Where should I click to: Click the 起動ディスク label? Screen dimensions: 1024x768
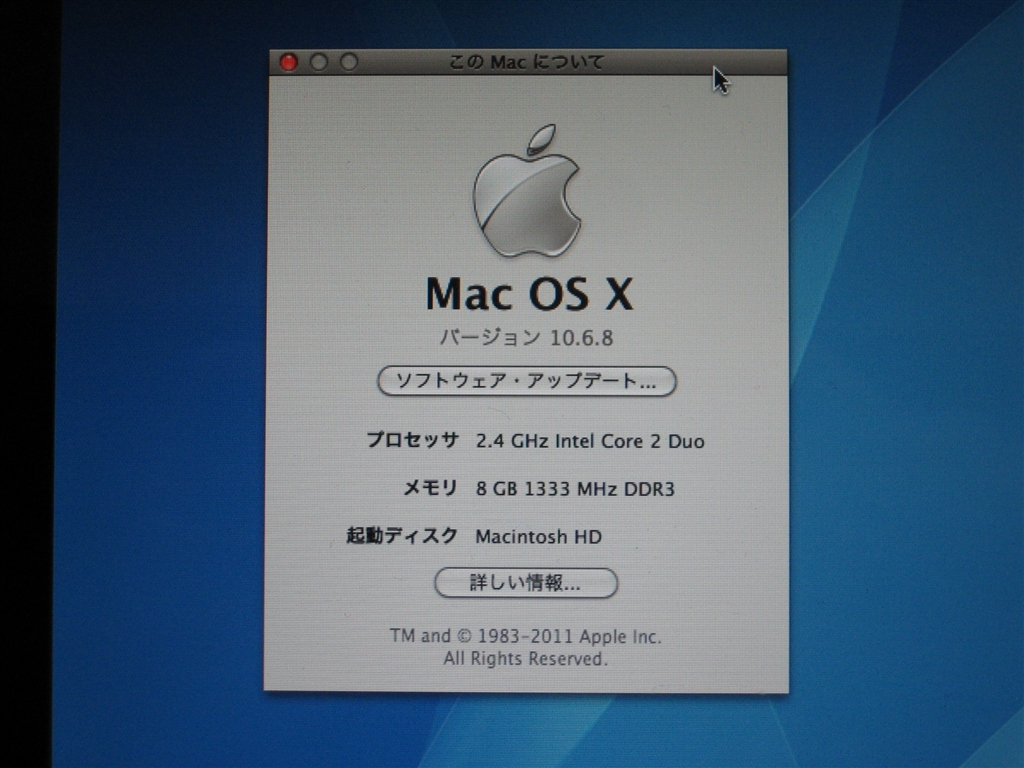[402, 536]
